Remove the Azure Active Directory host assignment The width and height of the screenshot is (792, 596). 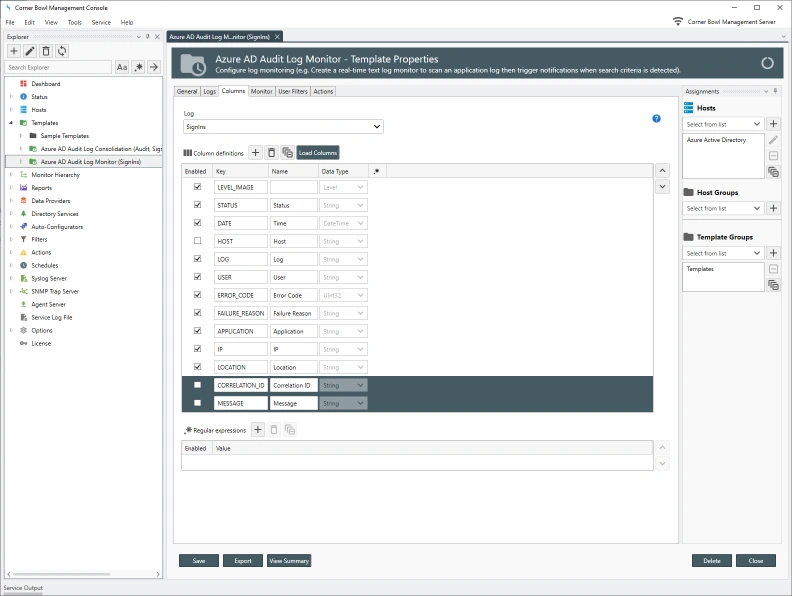773,156
